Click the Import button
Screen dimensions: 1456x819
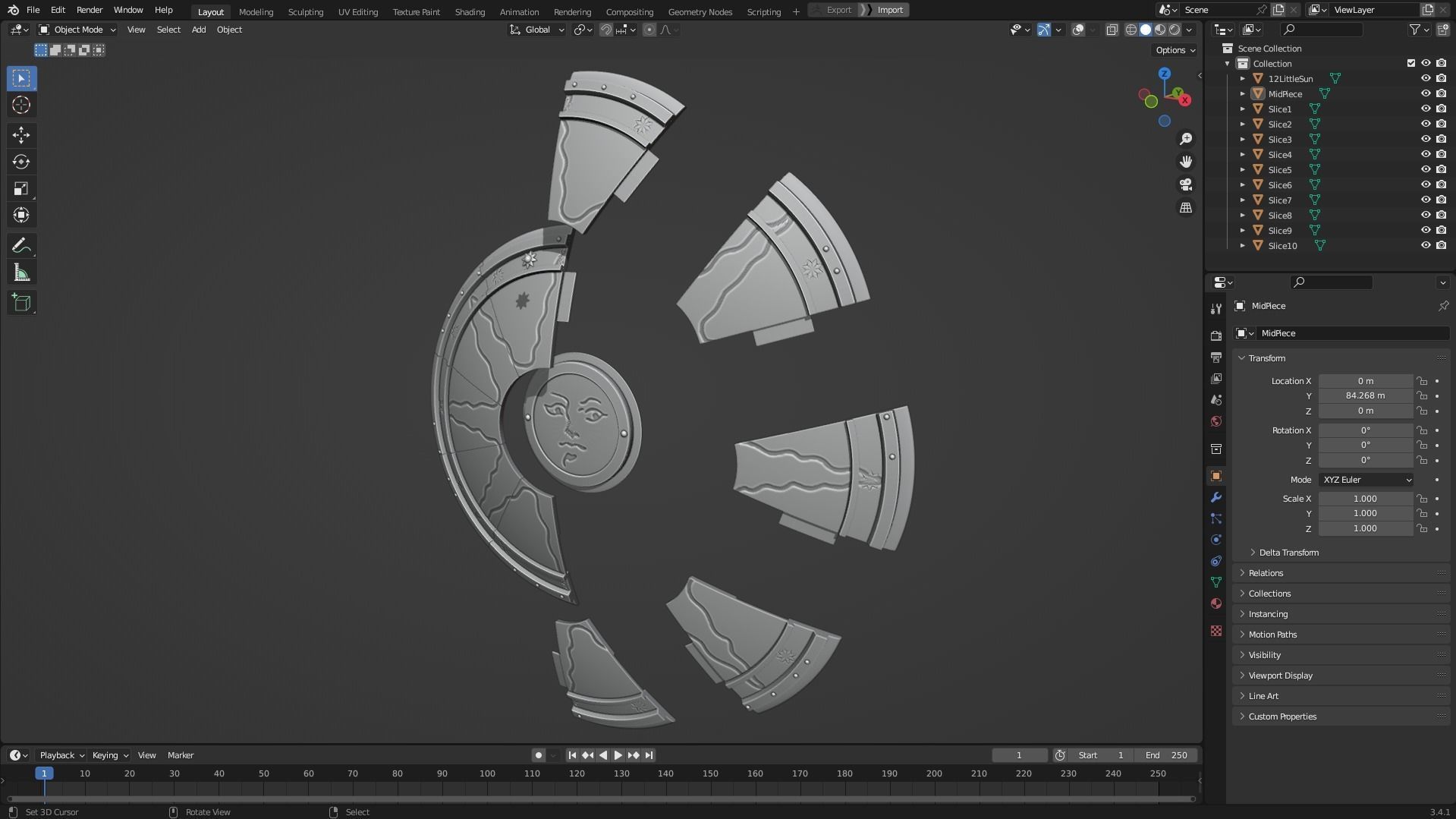point(885,10)
